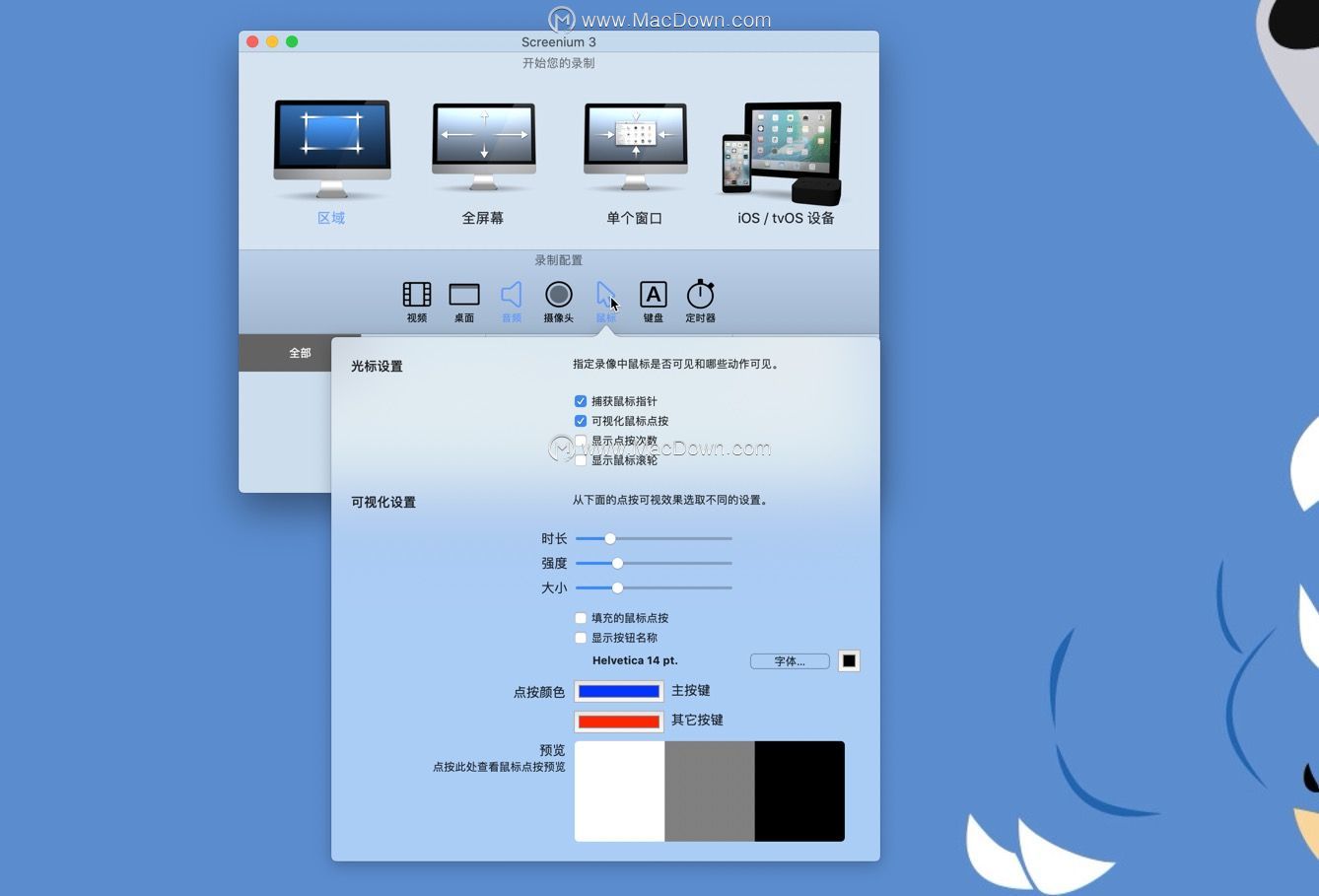Minimize the Screenium 3 window
Image resolution: width=1319 pixels, height=896 pixels.
click(x=272, y=41)
